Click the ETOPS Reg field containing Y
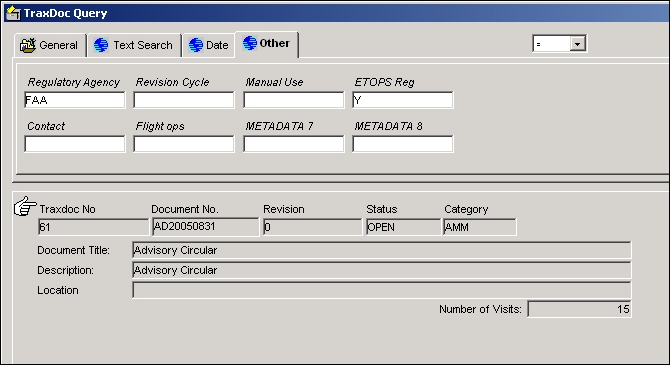Image resolution: width=670 pixels, height=365 pixels. pyautogui.click(x=403, y=100)
